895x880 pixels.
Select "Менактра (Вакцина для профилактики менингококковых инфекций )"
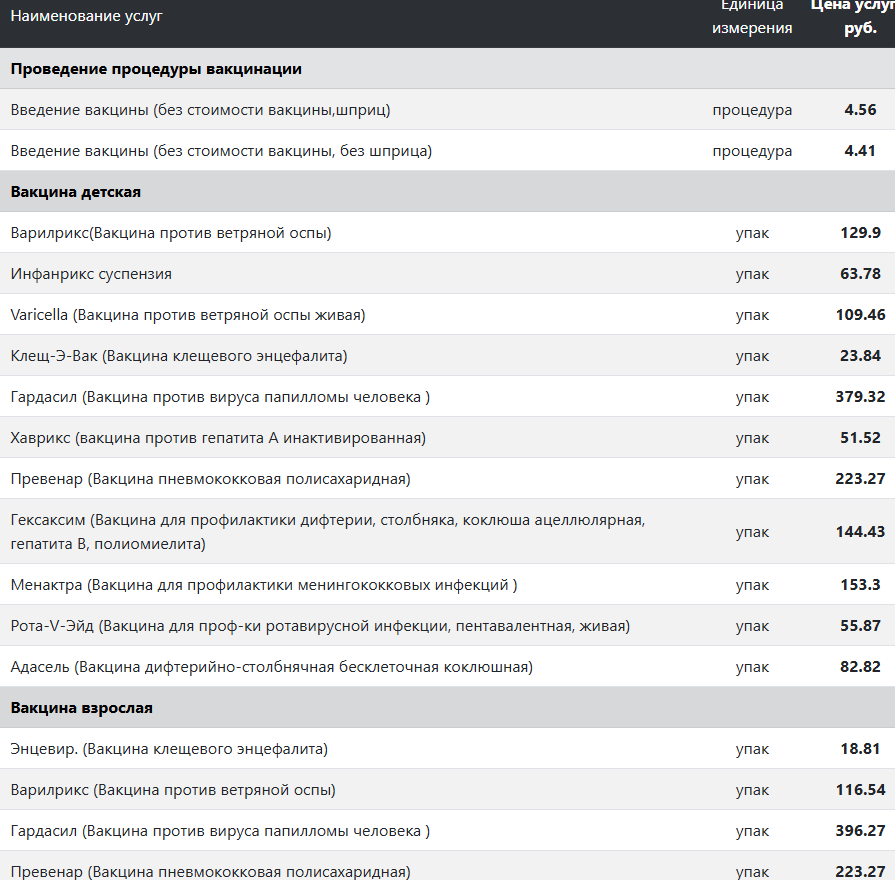264,585
